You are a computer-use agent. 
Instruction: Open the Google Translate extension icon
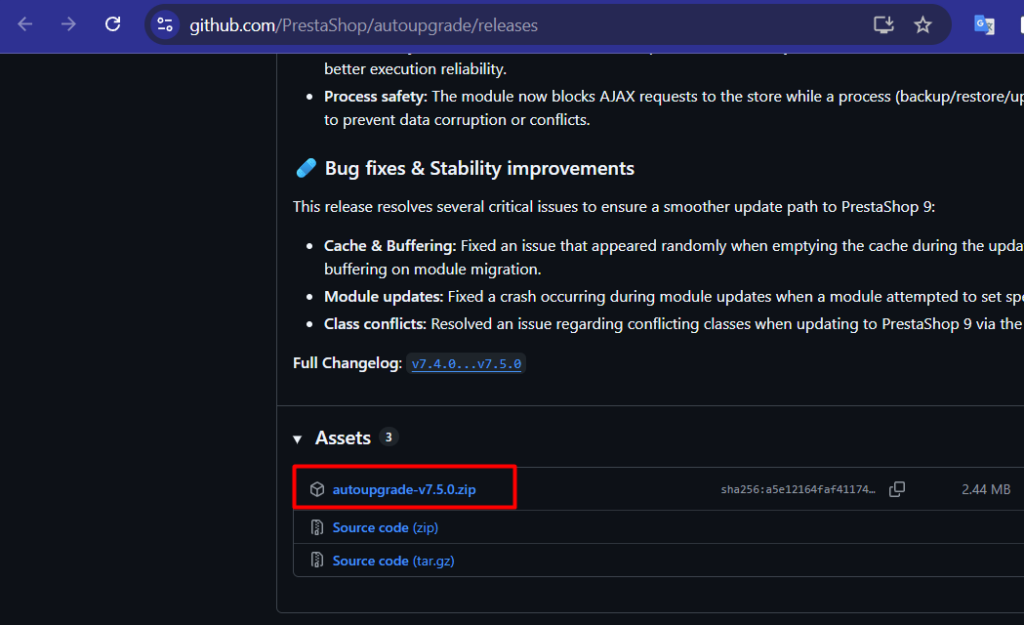point(984,25)
